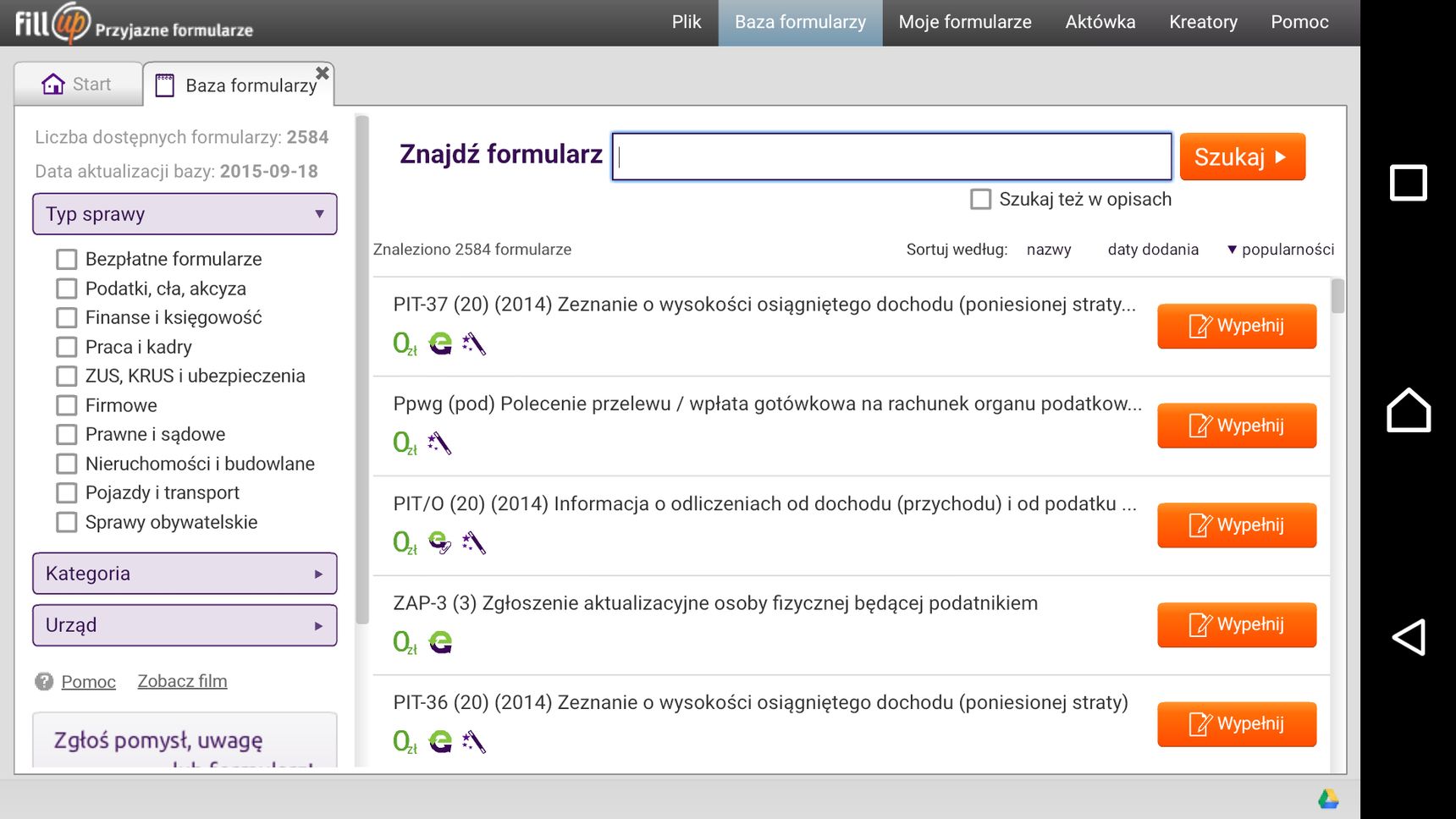
Task: Click the e-declaration icon under ZAP-3
Action: (440, 642)
